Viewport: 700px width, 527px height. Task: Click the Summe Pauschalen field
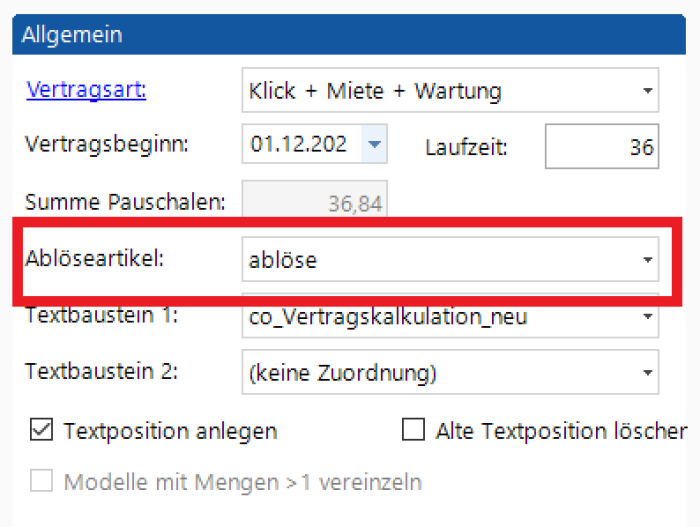(x=314, y=200)
